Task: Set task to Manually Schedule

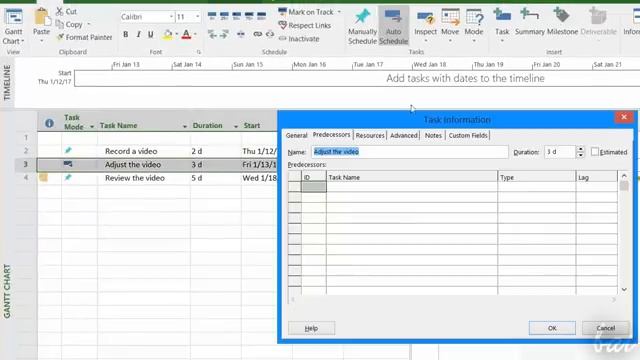Action: pyautogui.click(x=362, y=27)
